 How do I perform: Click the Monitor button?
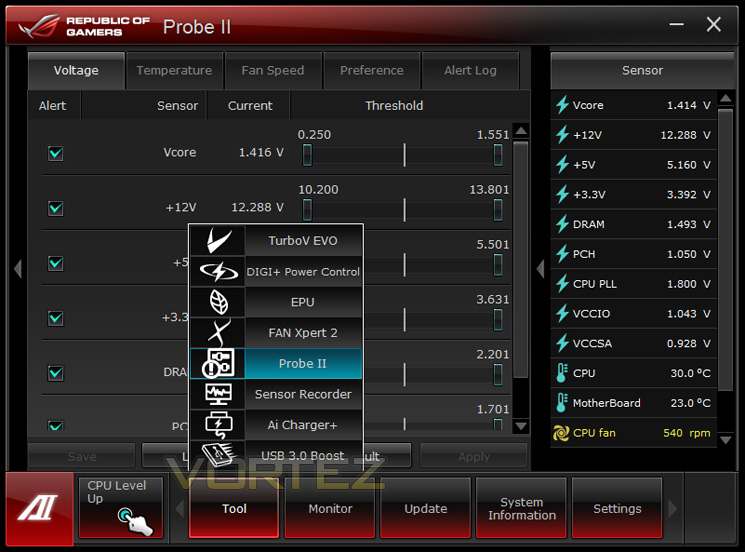pyautogui.click(x=330, y=508)
